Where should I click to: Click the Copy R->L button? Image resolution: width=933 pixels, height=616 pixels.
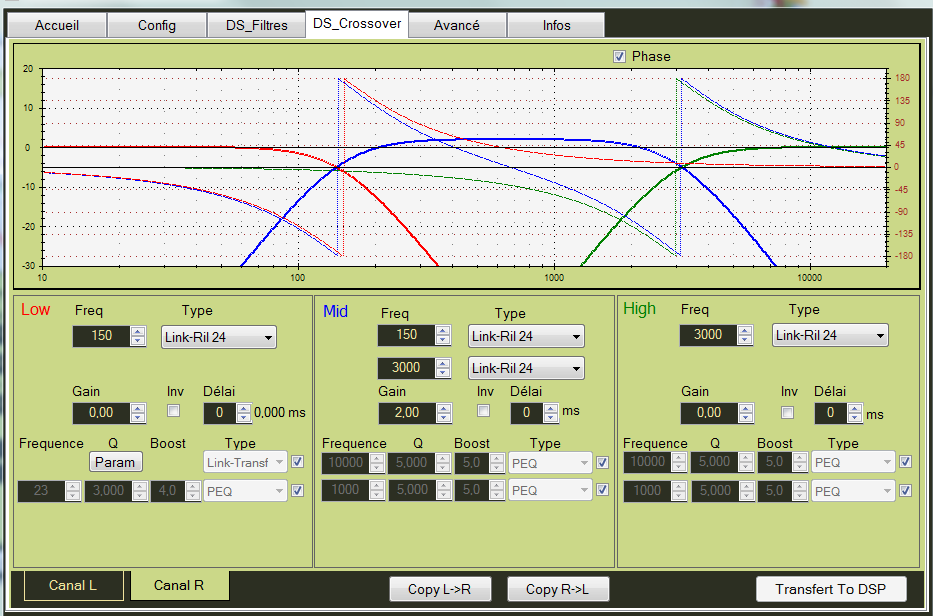tap(558, 589)
